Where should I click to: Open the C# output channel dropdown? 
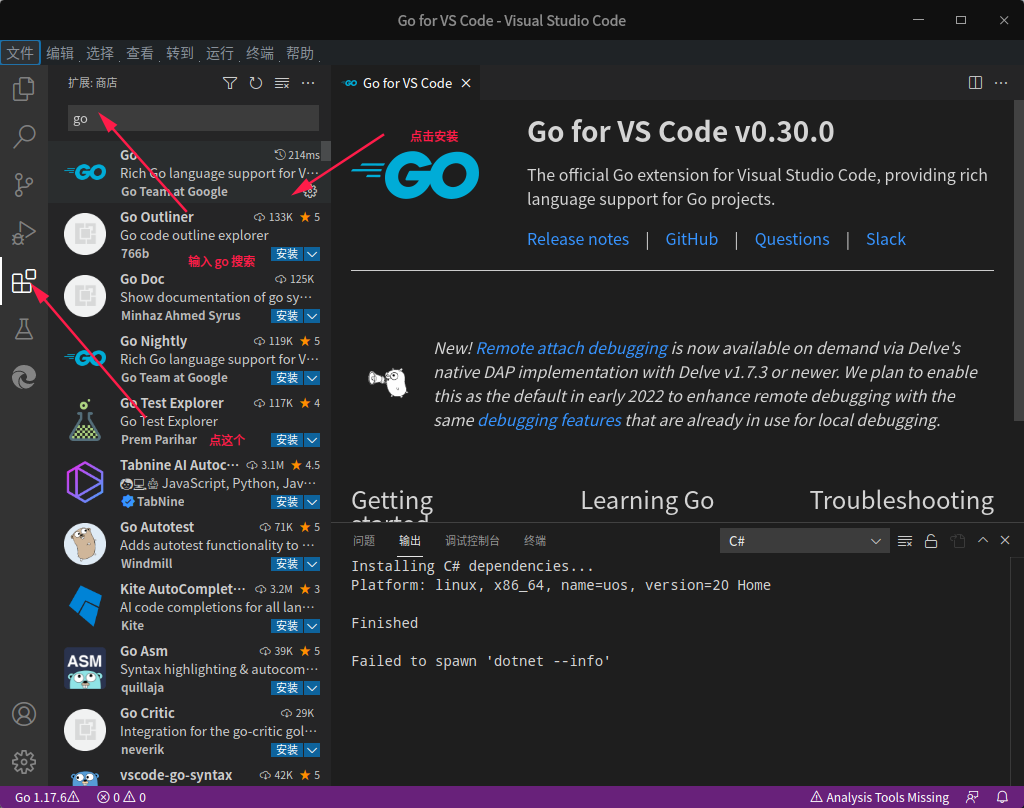click(x=805, y=541)
